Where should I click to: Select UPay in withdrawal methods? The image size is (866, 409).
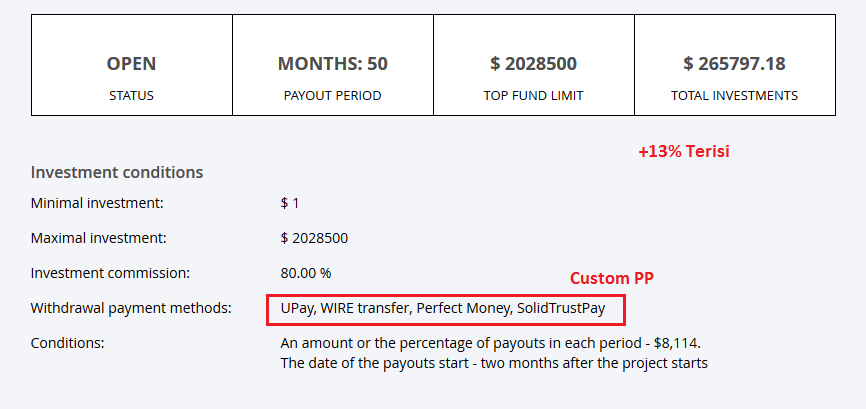(296, 308)
